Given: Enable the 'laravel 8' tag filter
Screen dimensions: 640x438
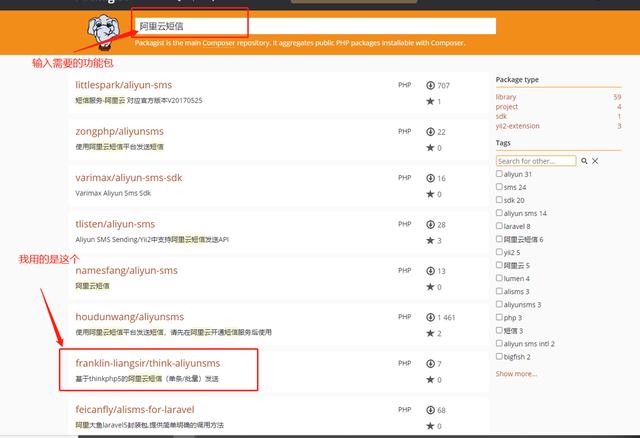Looking at the screenshot, I should (x=500, y=226).
